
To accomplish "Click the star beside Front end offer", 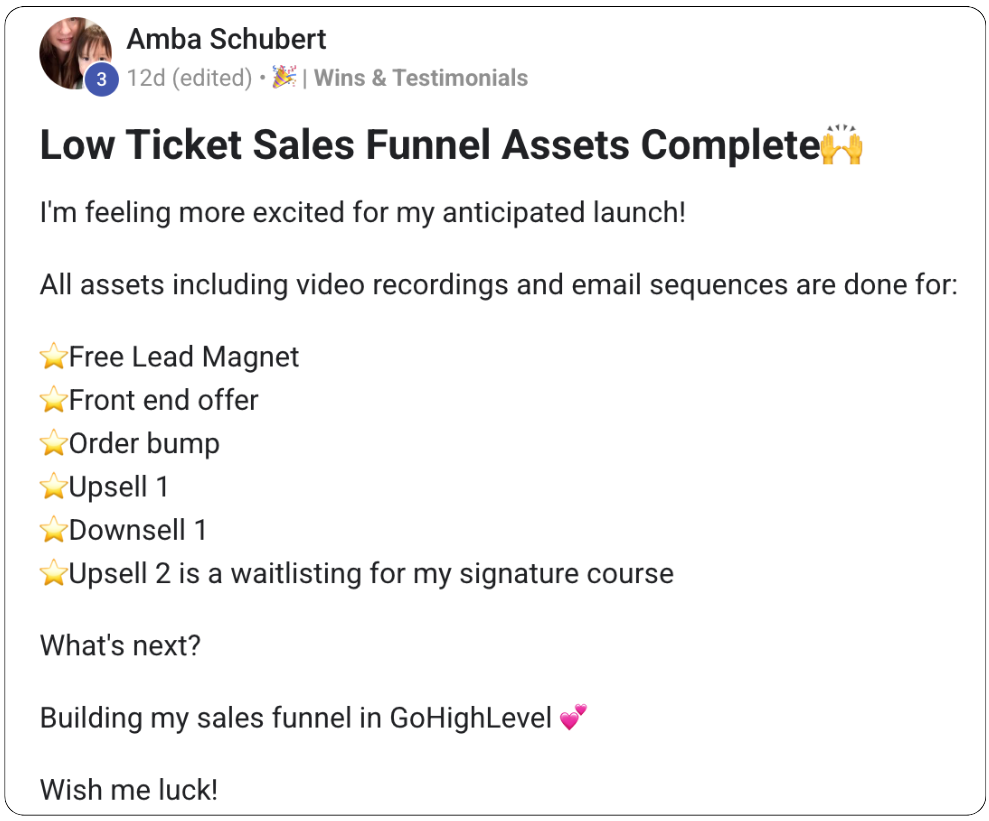I will [x=53, y=401].
